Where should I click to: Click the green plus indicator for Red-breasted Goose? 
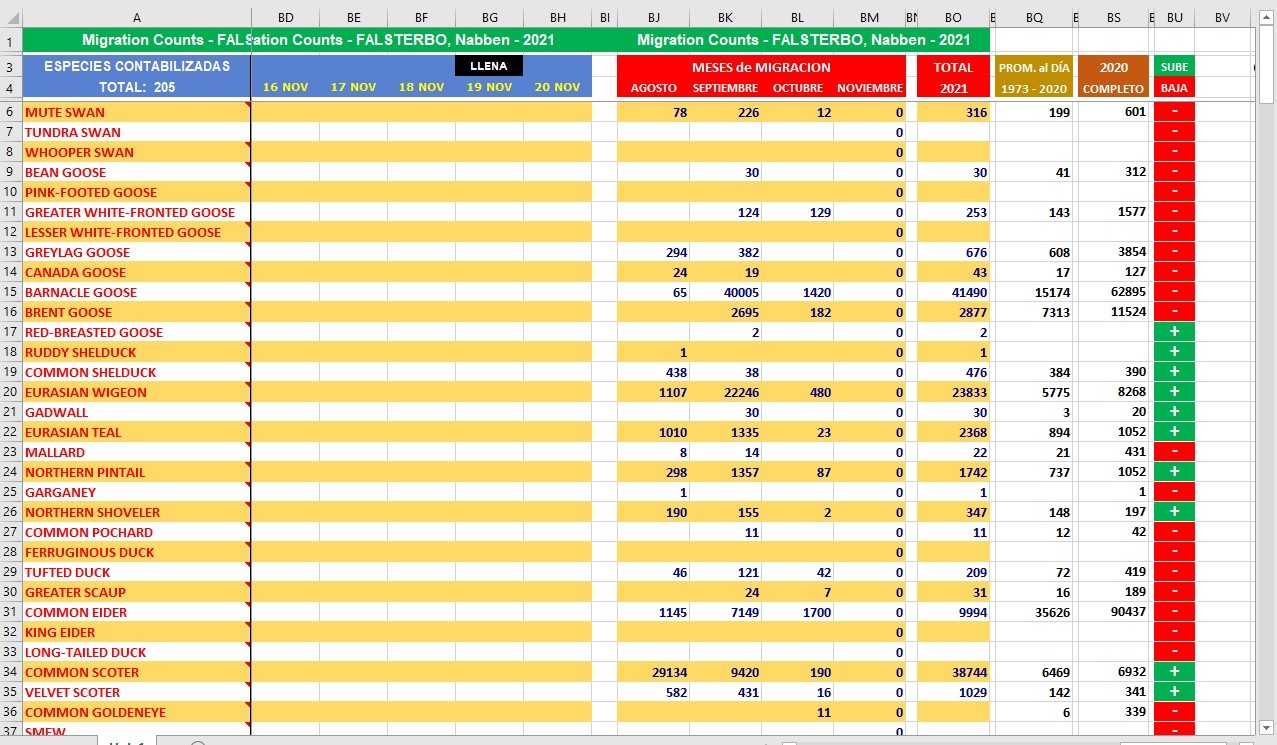[x=1174, y=332]
